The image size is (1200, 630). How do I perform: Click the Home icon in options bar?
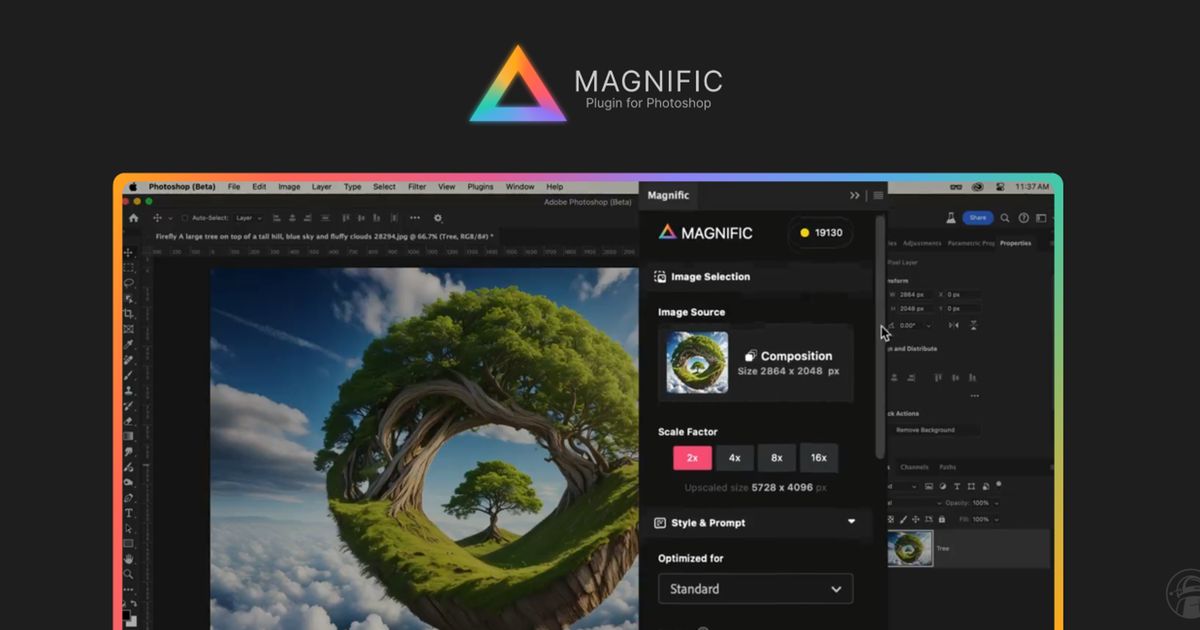[x=133, y=217]
